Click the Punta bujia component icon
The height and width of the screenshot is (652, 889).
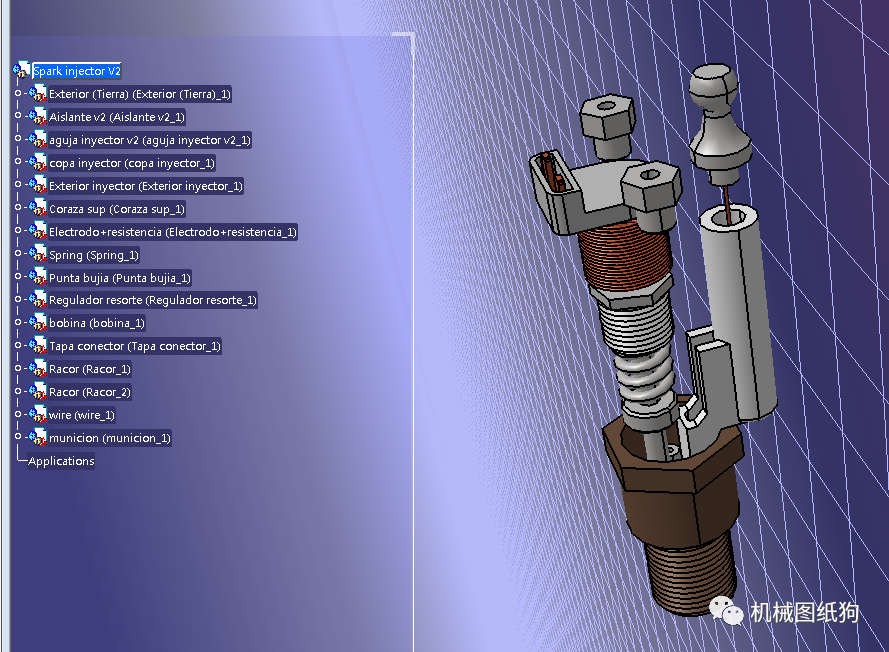pos(37,277)
